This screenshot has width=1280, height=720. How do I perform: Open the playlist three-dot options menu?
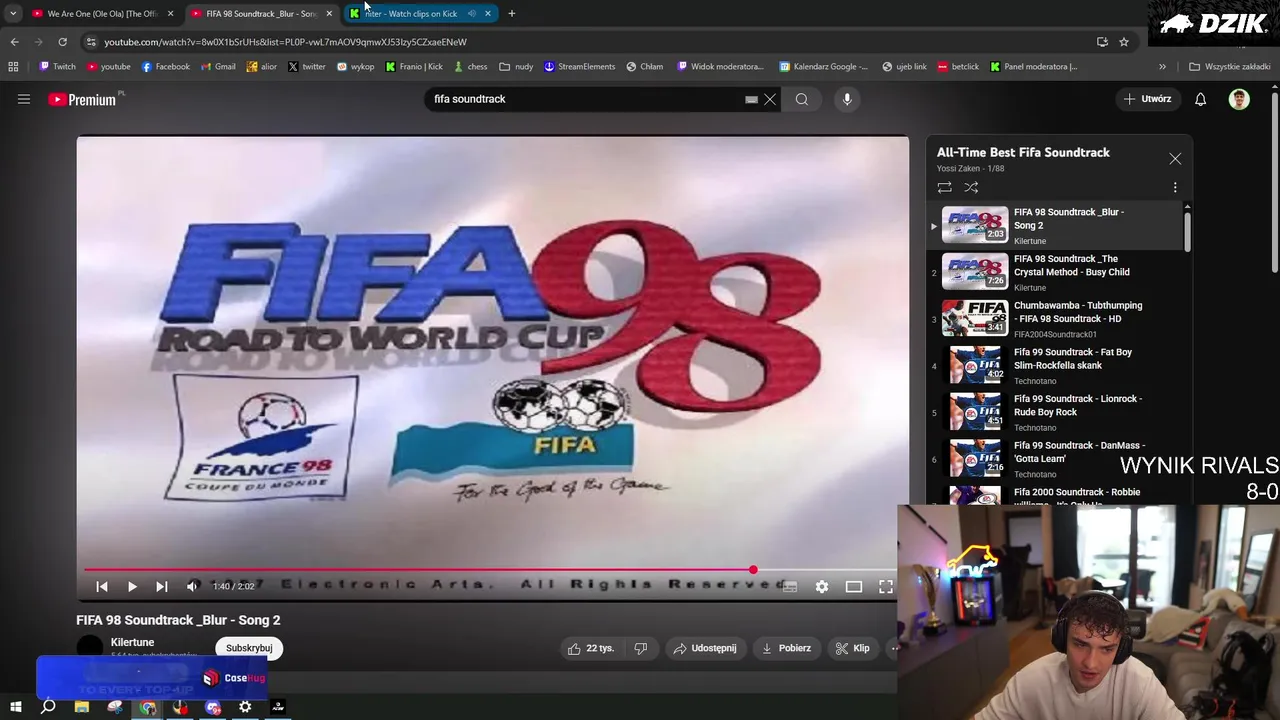pyautogui.click(x=1175, y=187)
